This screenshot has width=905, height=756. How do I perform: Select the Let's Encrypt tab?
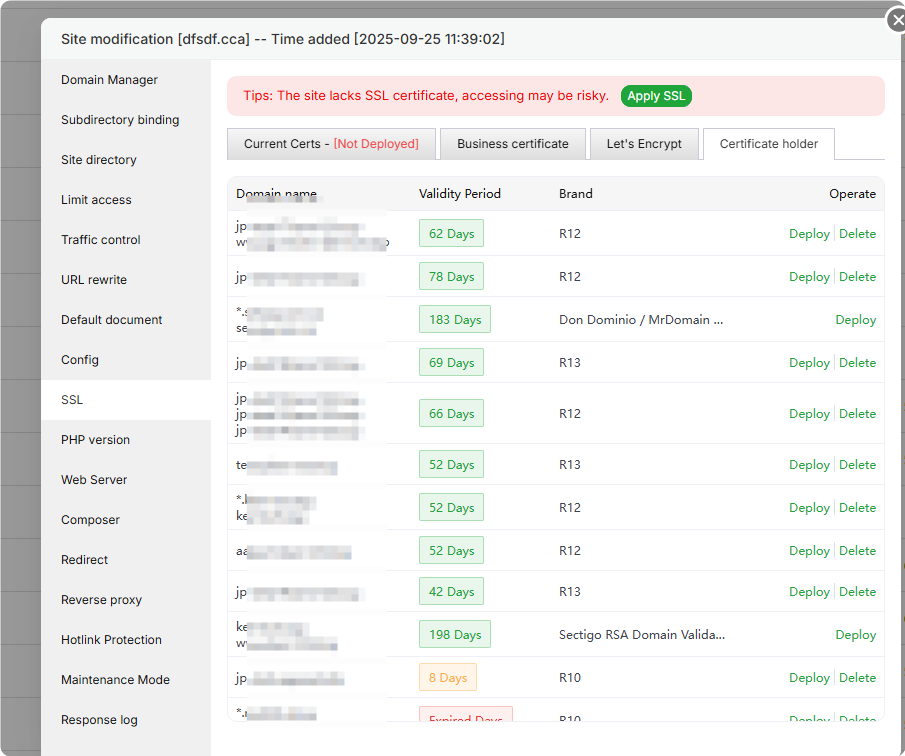coord(644,144)
